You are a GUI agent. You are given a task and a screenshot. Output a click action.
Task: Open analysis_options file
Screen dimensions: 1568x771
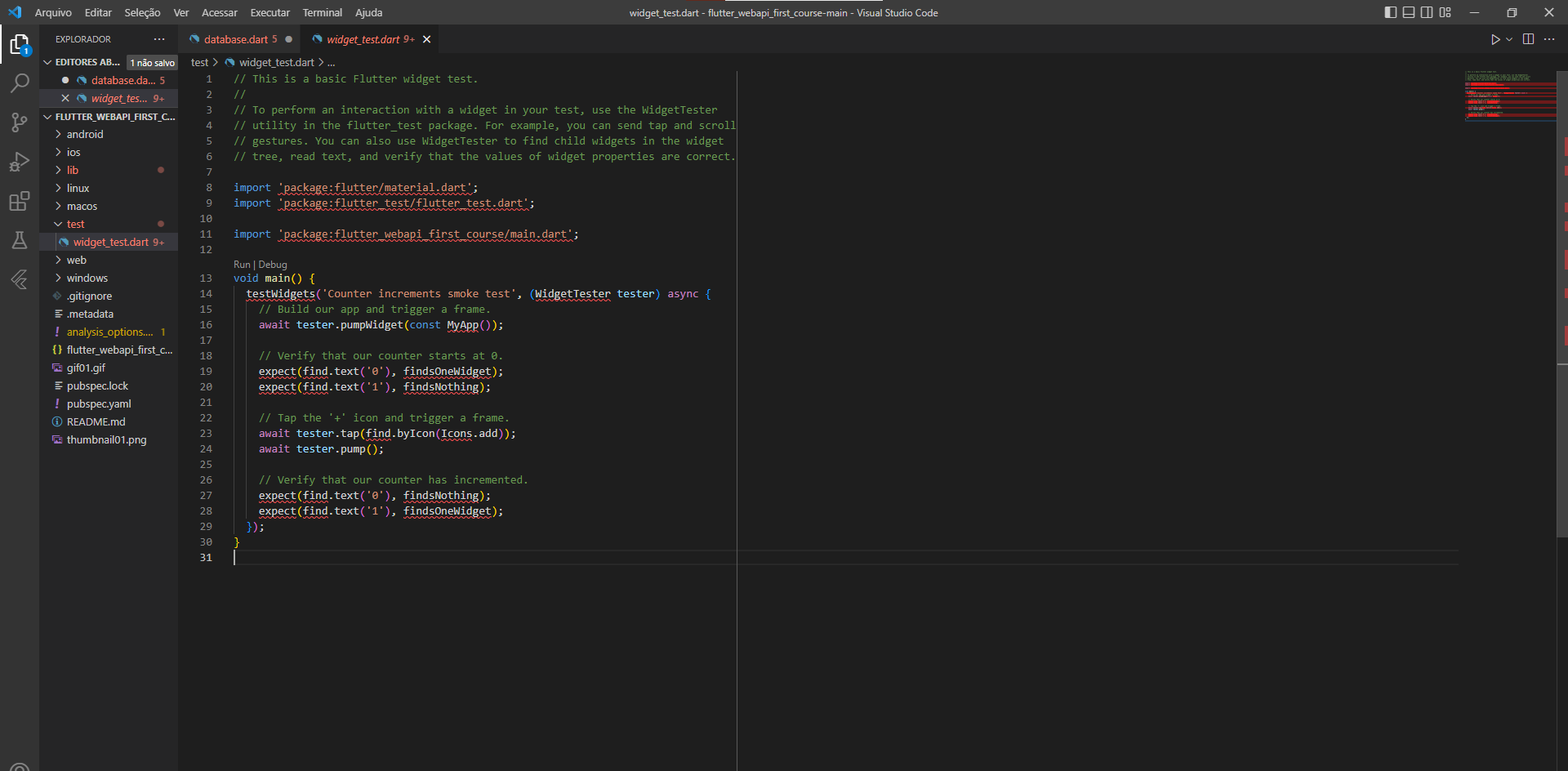click(109, 332)
